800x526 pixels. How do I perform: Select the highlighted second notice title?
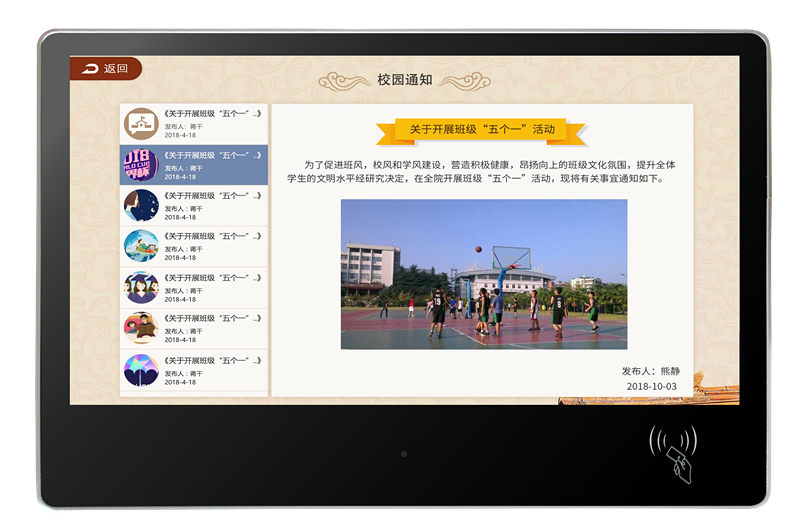click(212, 155)
